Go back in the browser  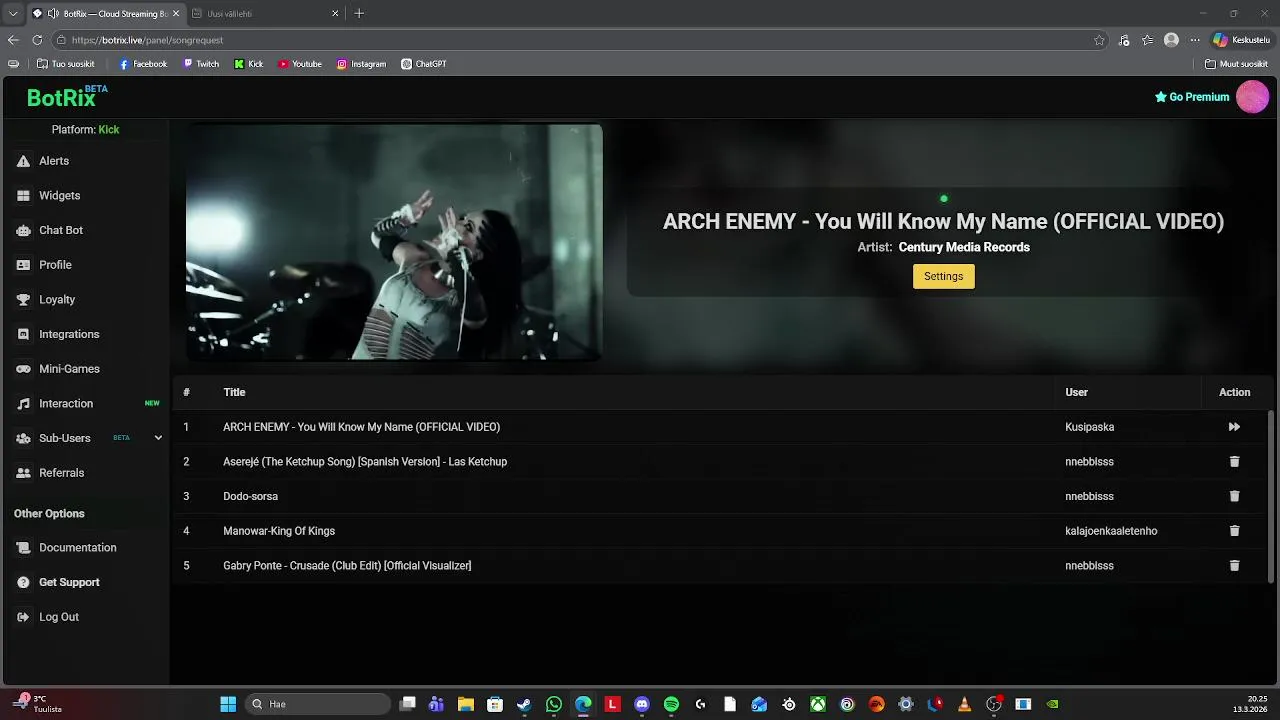pos(13,40)
